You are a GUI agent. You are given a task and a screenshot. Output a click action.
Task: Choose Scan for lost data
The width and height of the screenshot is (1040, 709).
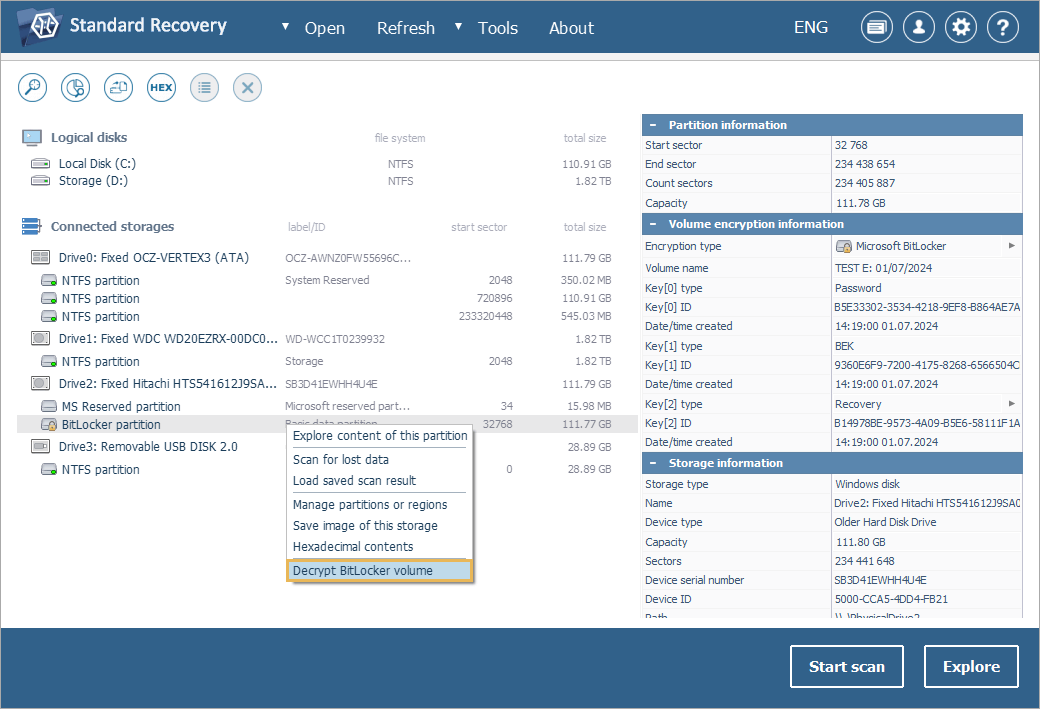point(380,460)
